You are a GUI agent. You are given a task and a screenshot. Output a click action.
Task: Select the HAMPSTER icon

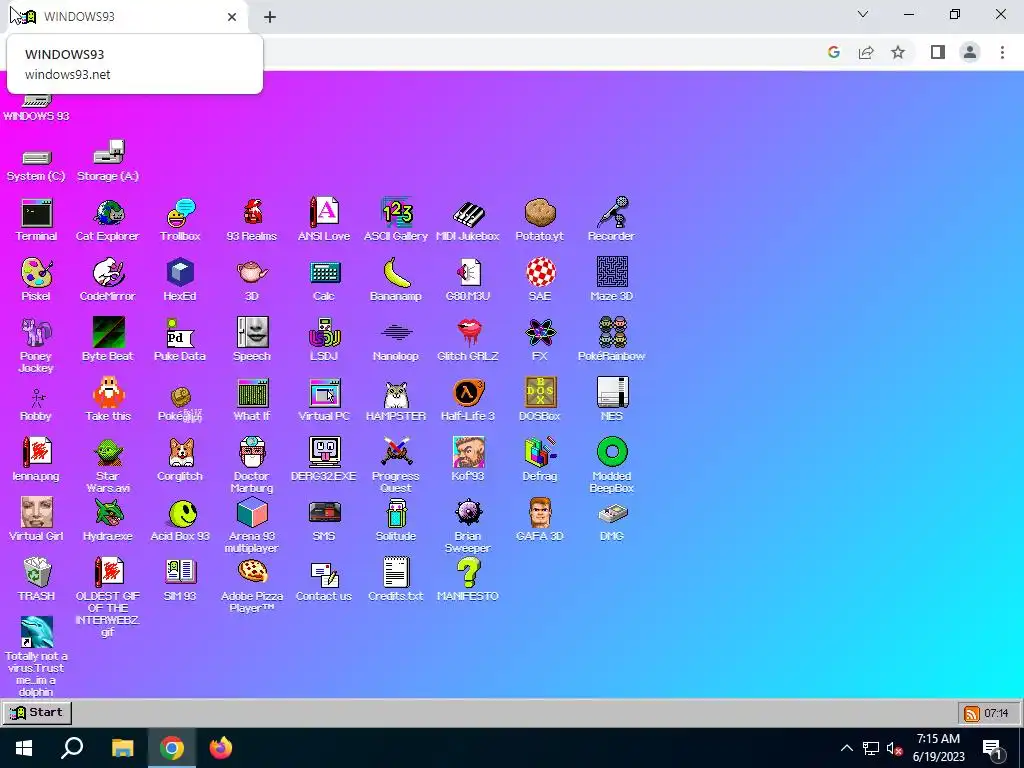pyautogui.click(x=396, y=393)
